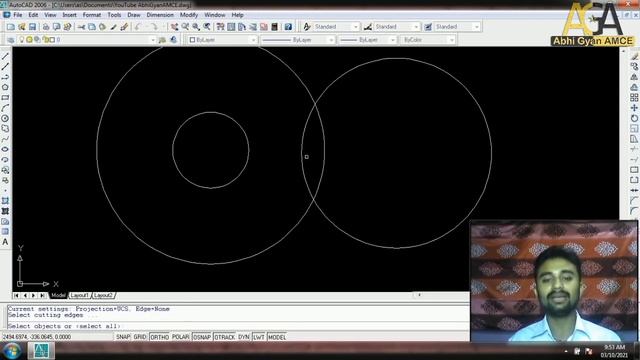Open the Layer Properties Manager icon
Image resolution: width=640 pixels, height=360 pixels.
pos(11,40)
